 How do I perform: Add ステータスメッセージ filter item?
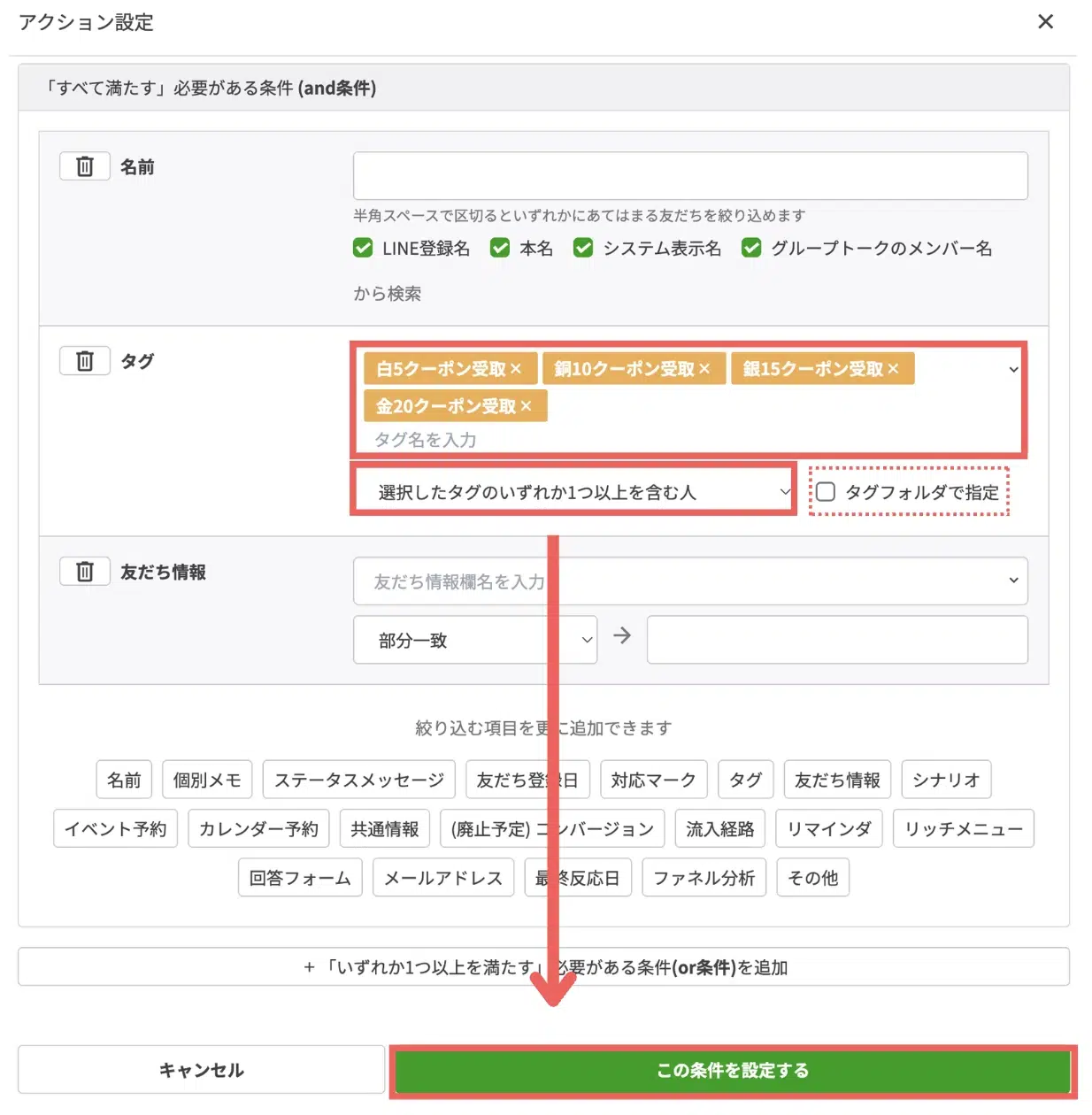[x=359, y=780]
